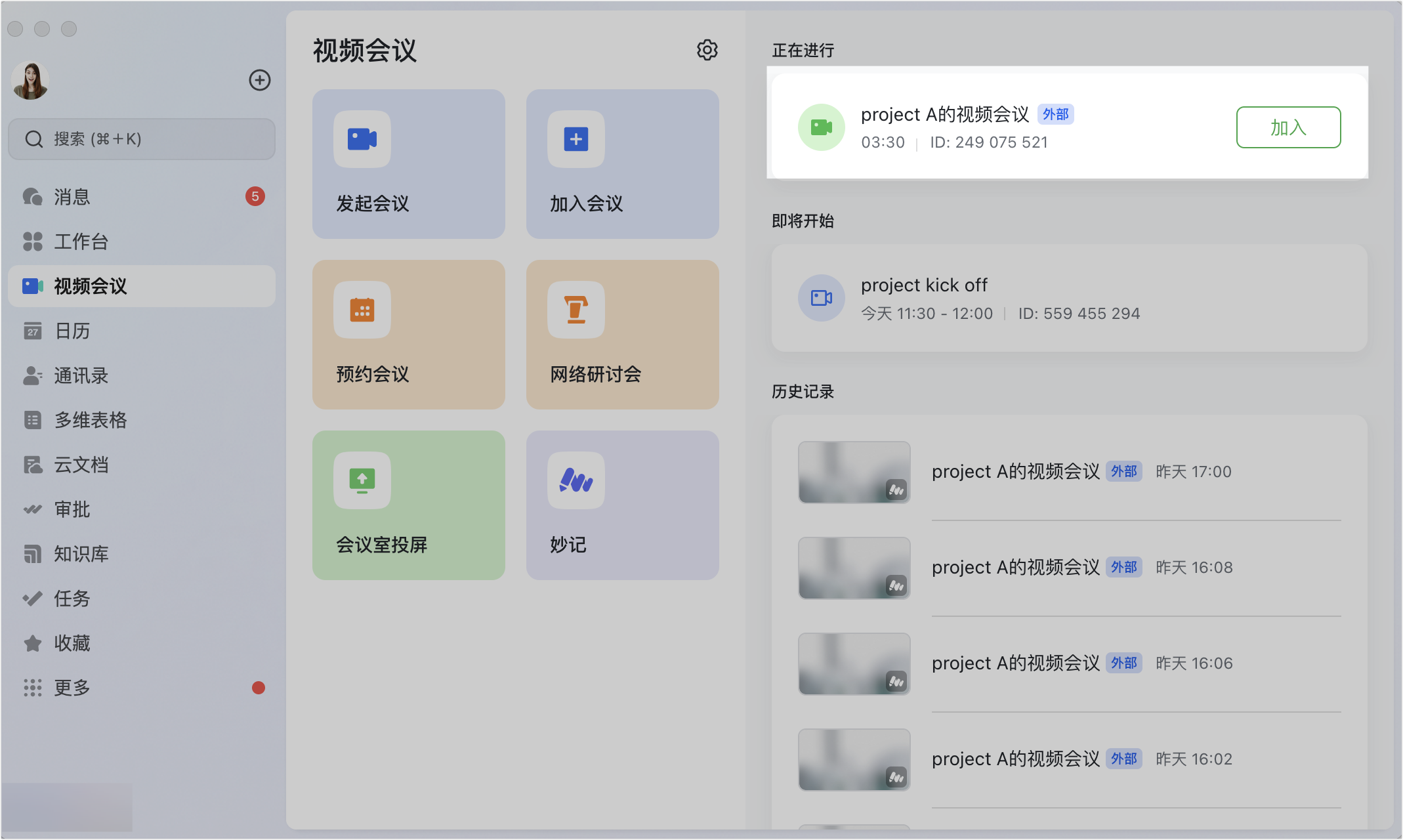Open the 网络研讨会 card

[x=622, y=335]
